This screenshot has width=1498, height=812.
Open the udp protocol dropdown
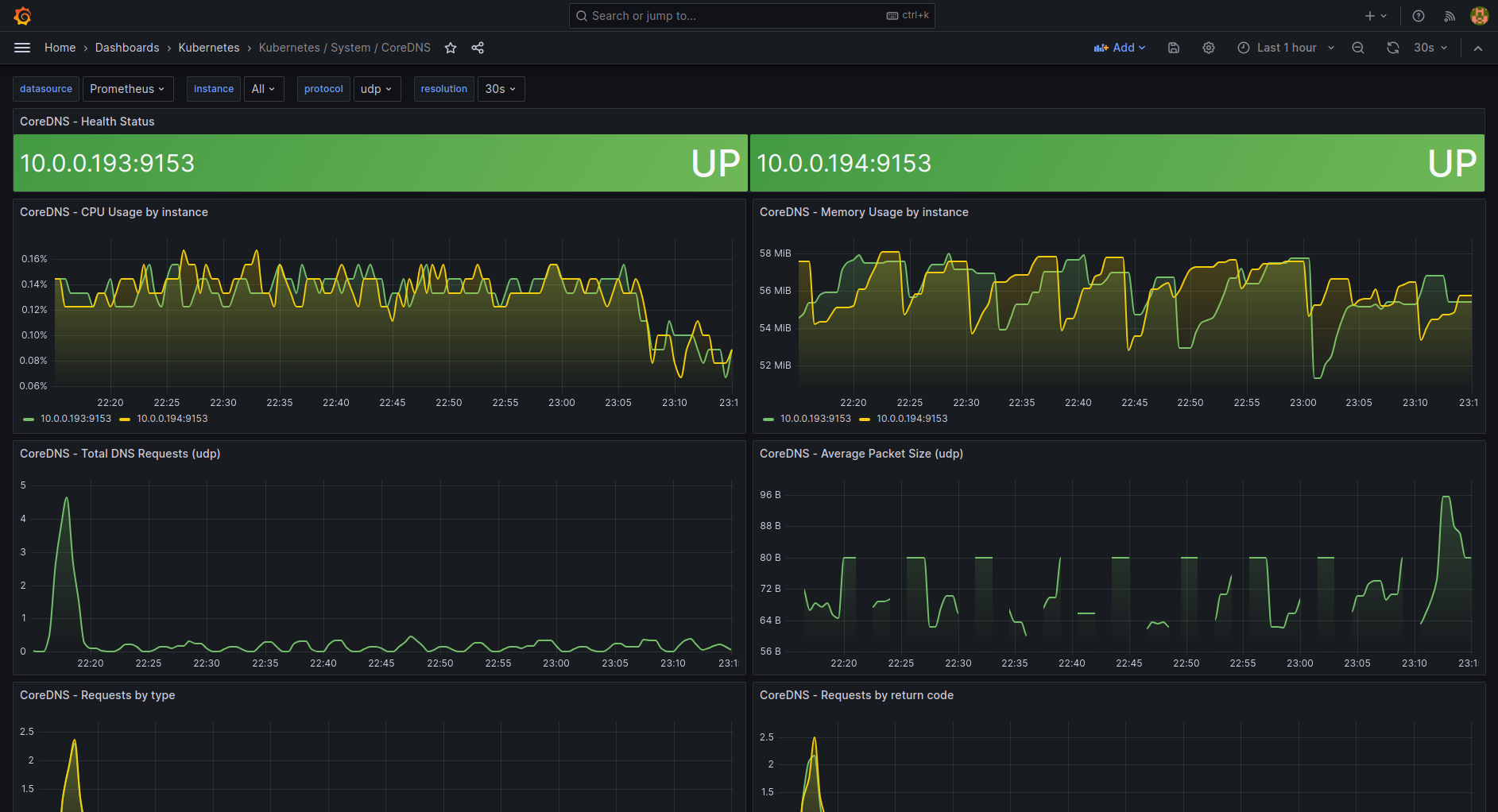point(376,89)
